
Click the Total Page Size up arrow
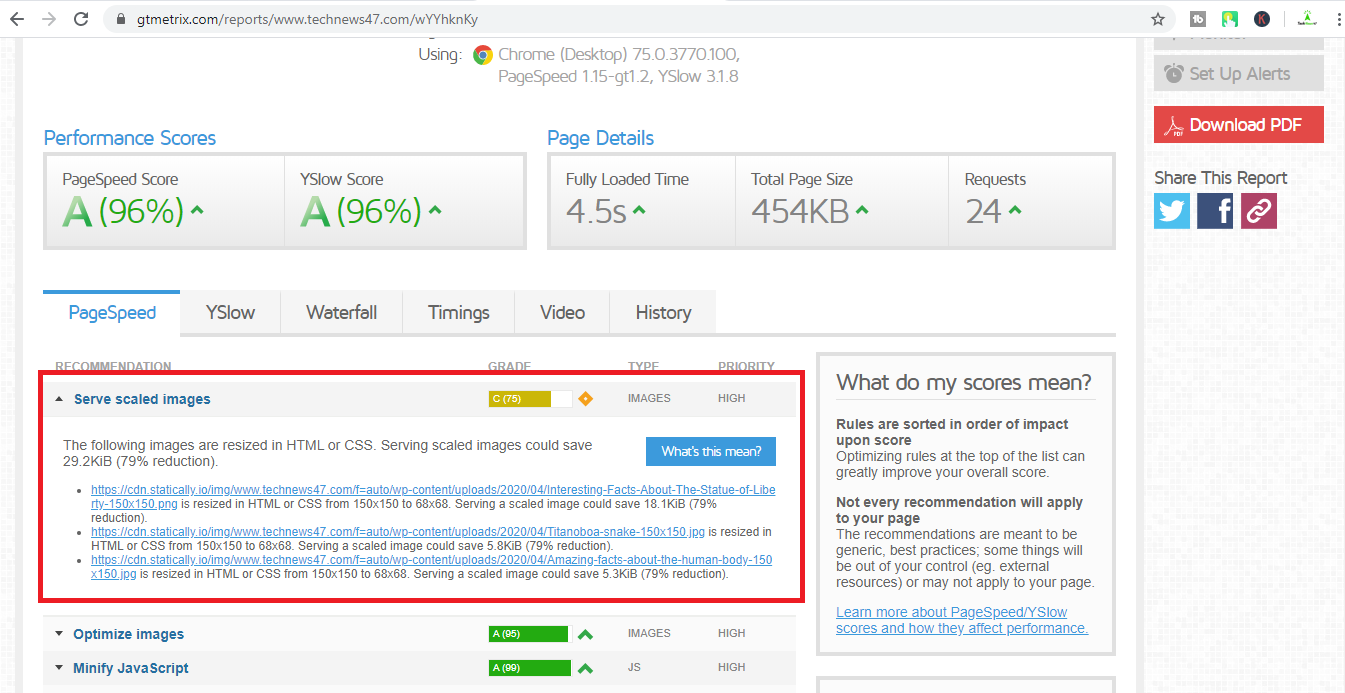[x=862, y=211]
